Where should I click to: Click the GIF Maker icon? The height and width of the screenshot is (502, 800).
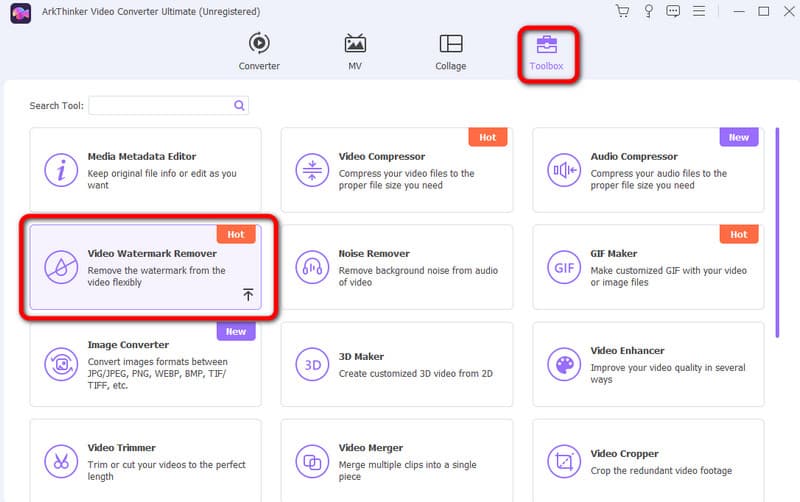coord(564,267)
